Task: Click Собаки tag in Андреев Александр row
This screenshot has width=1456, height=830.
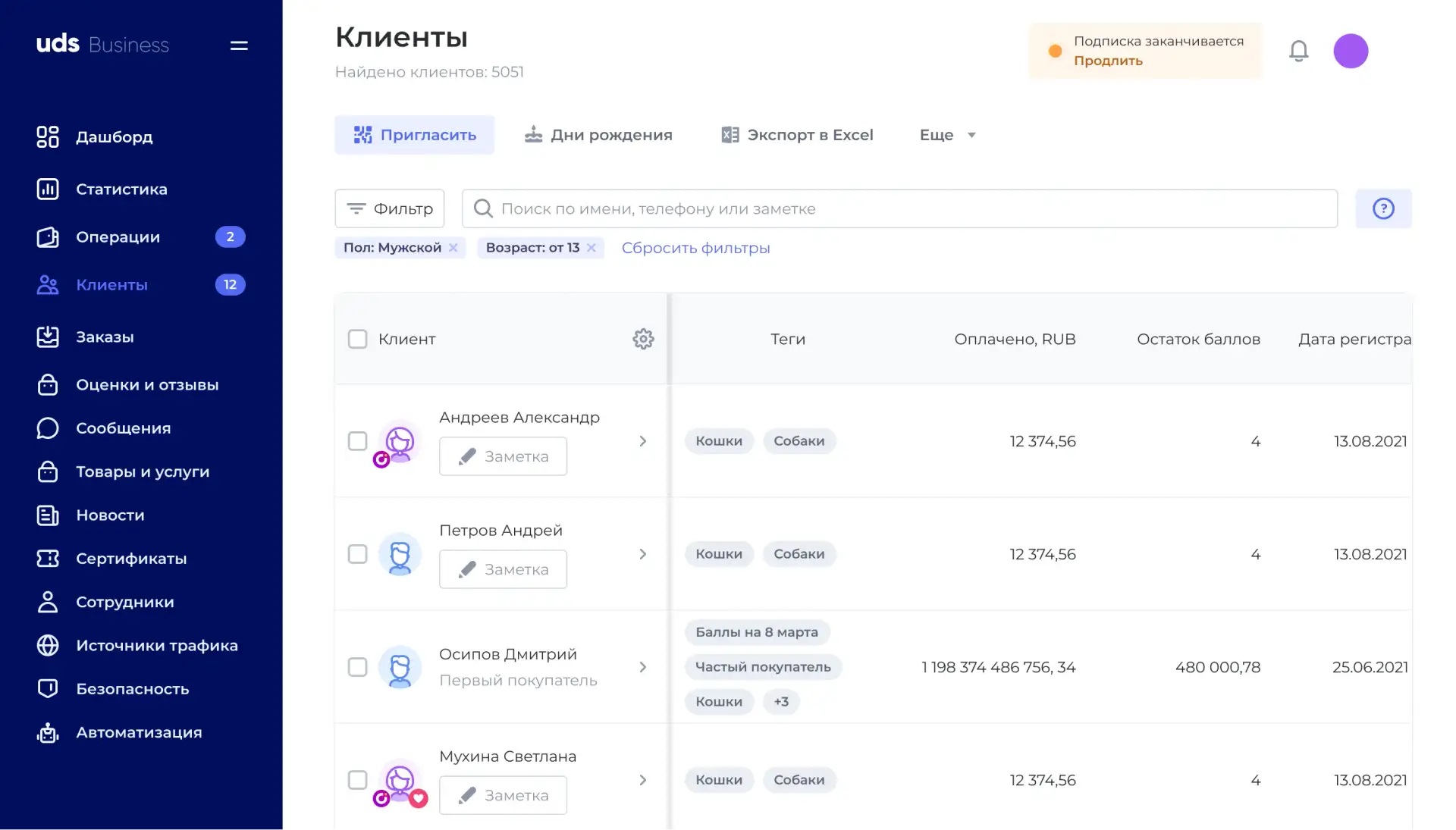Action: tap(799, 441)
